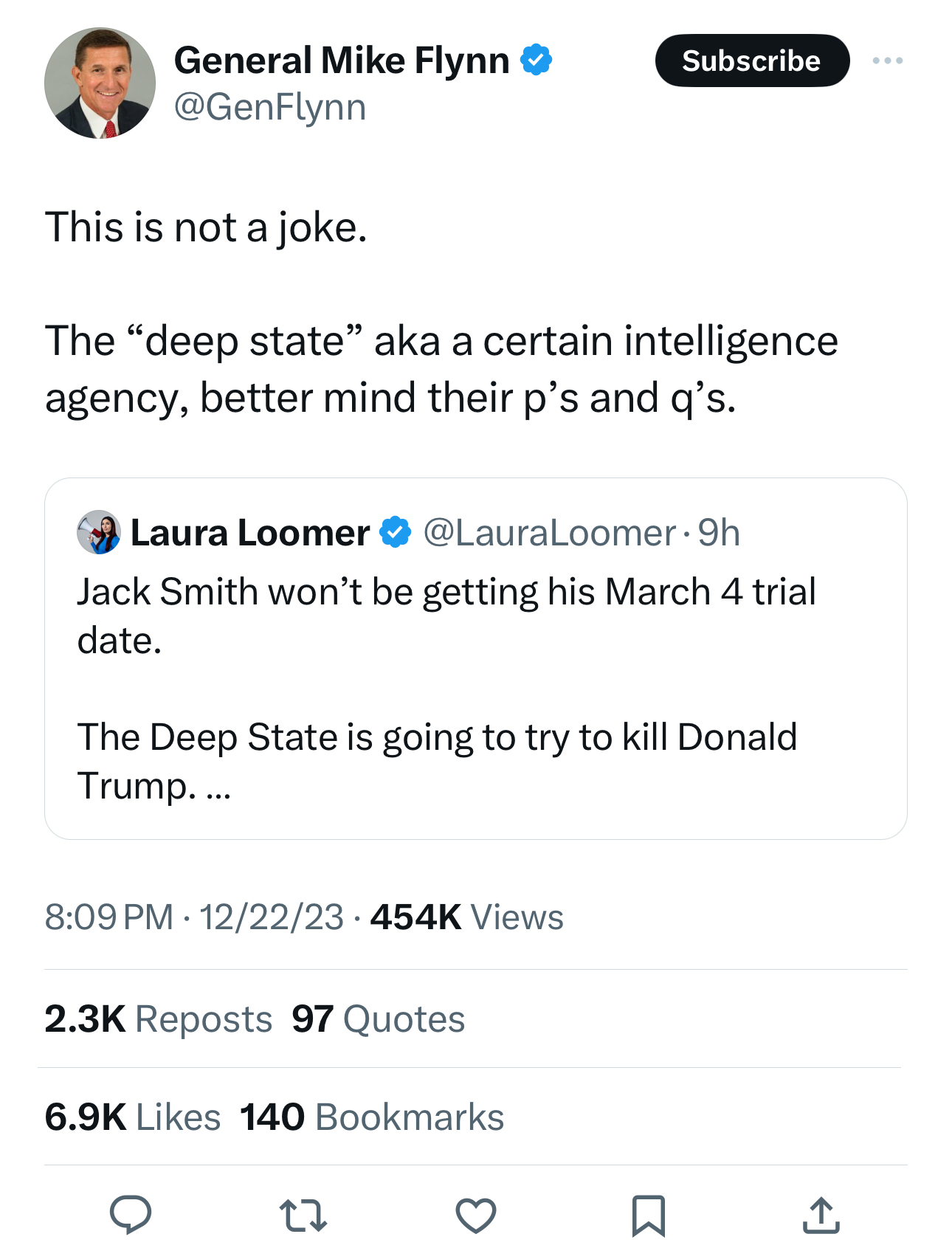View the 6.9K Likes list
The image size is (952, 1248).
point(133,1117)
